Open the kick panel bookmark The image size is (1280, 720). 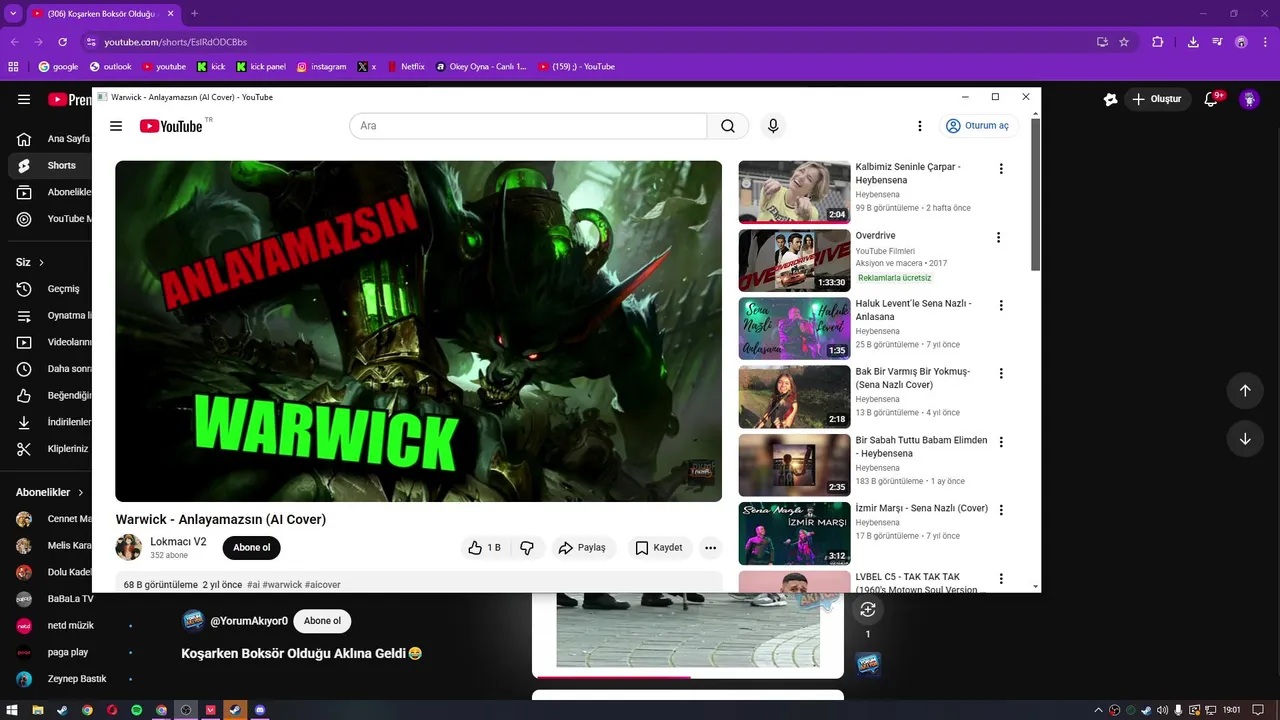(261, 67)
